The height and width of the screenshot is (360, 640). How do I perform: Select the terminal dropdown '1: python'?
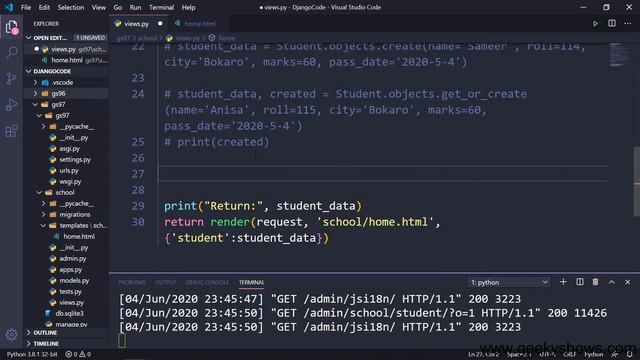click(x=509, y=282)
